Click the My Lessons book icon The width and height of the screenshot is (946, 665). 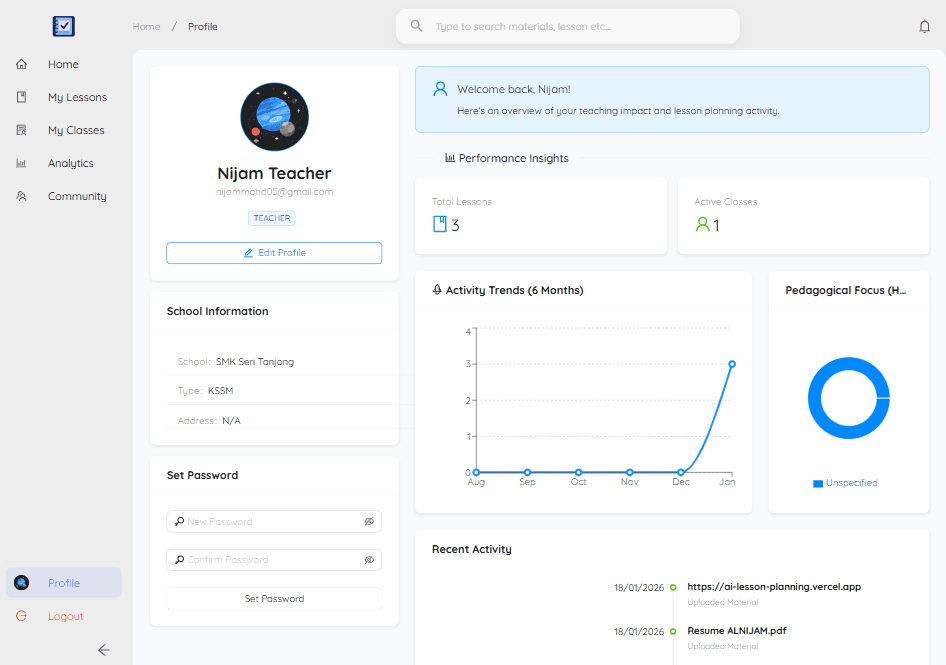pos(21,97)
